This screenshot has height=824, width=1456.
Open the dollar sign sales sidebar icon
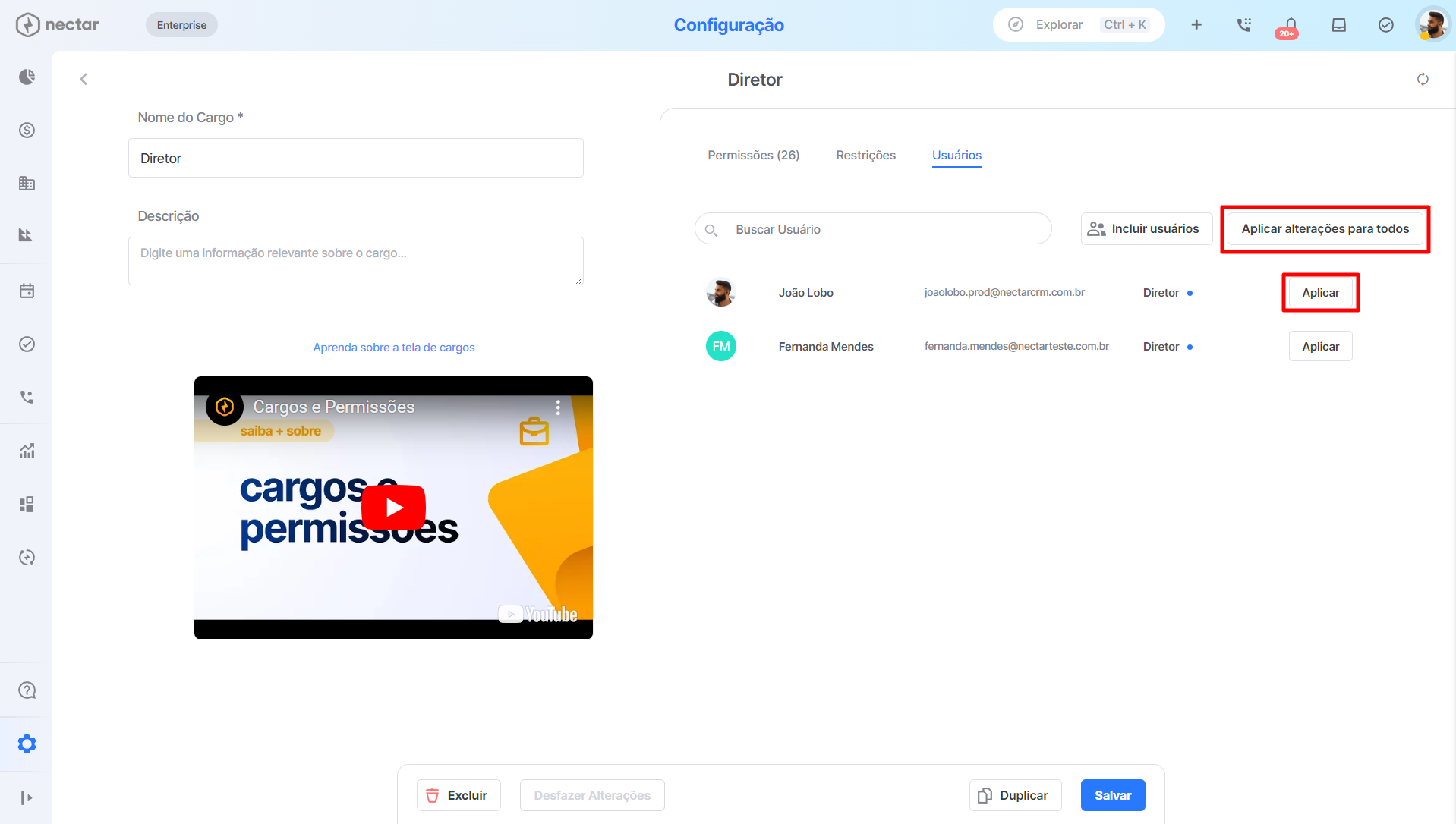point(27,130)
